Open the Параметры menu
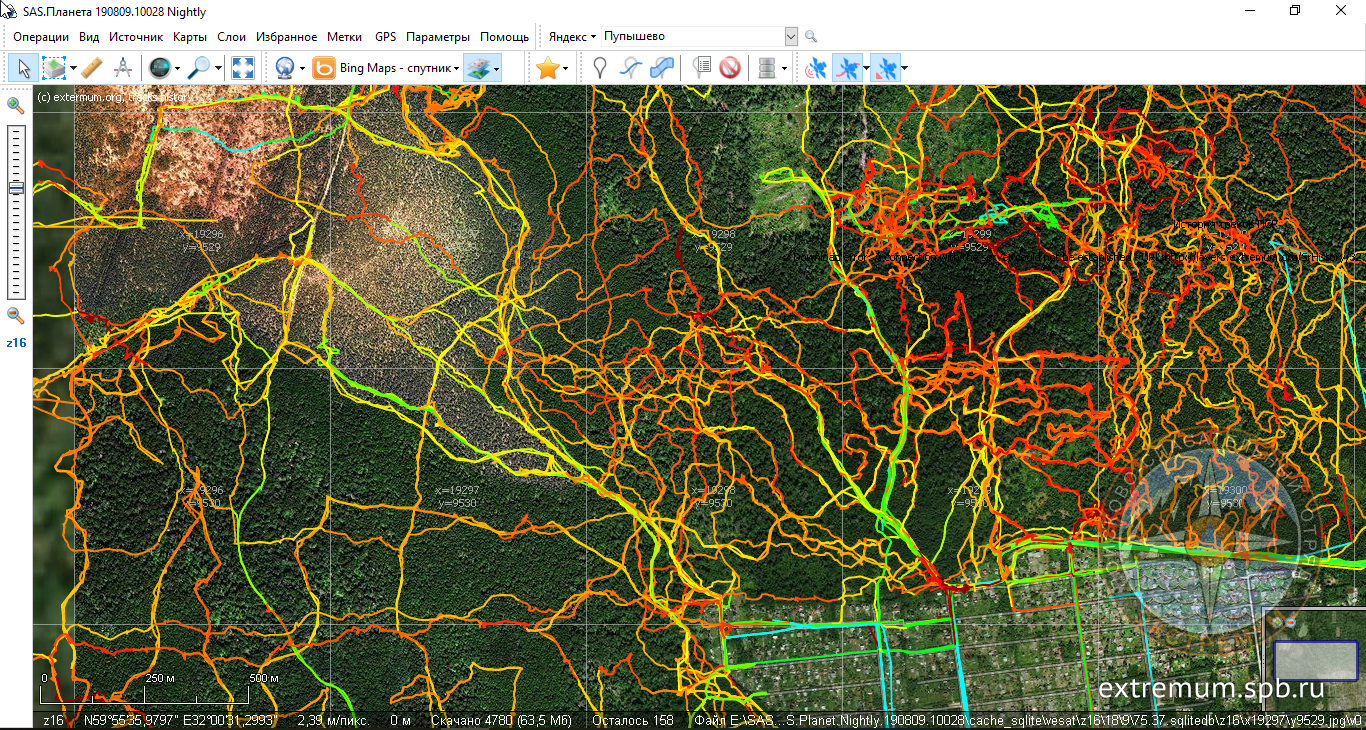The image size is (1366, 730). coord(437,37)
